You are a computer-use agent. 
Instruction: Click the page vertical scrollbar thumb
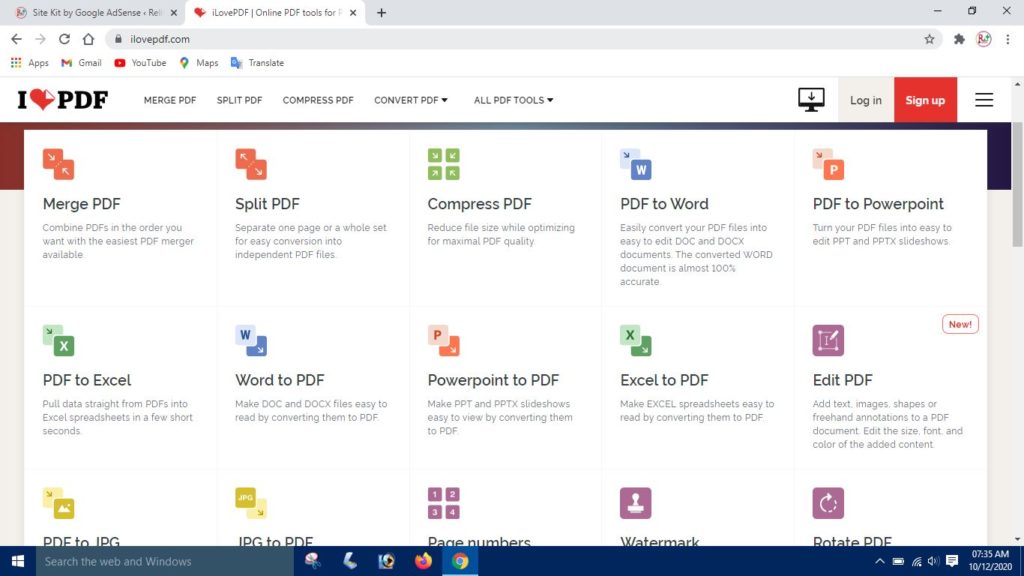(x=1017, y=184)
